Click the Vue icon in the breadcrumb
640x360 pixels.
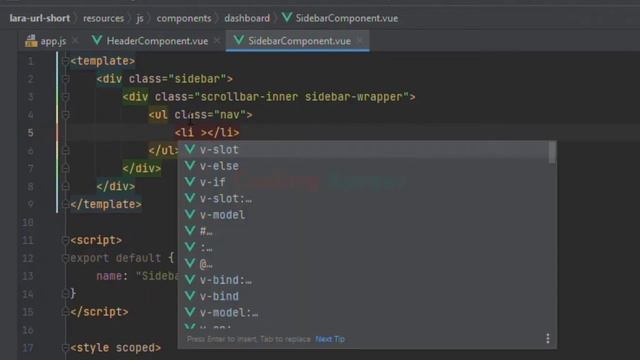(x=287, y=18)
